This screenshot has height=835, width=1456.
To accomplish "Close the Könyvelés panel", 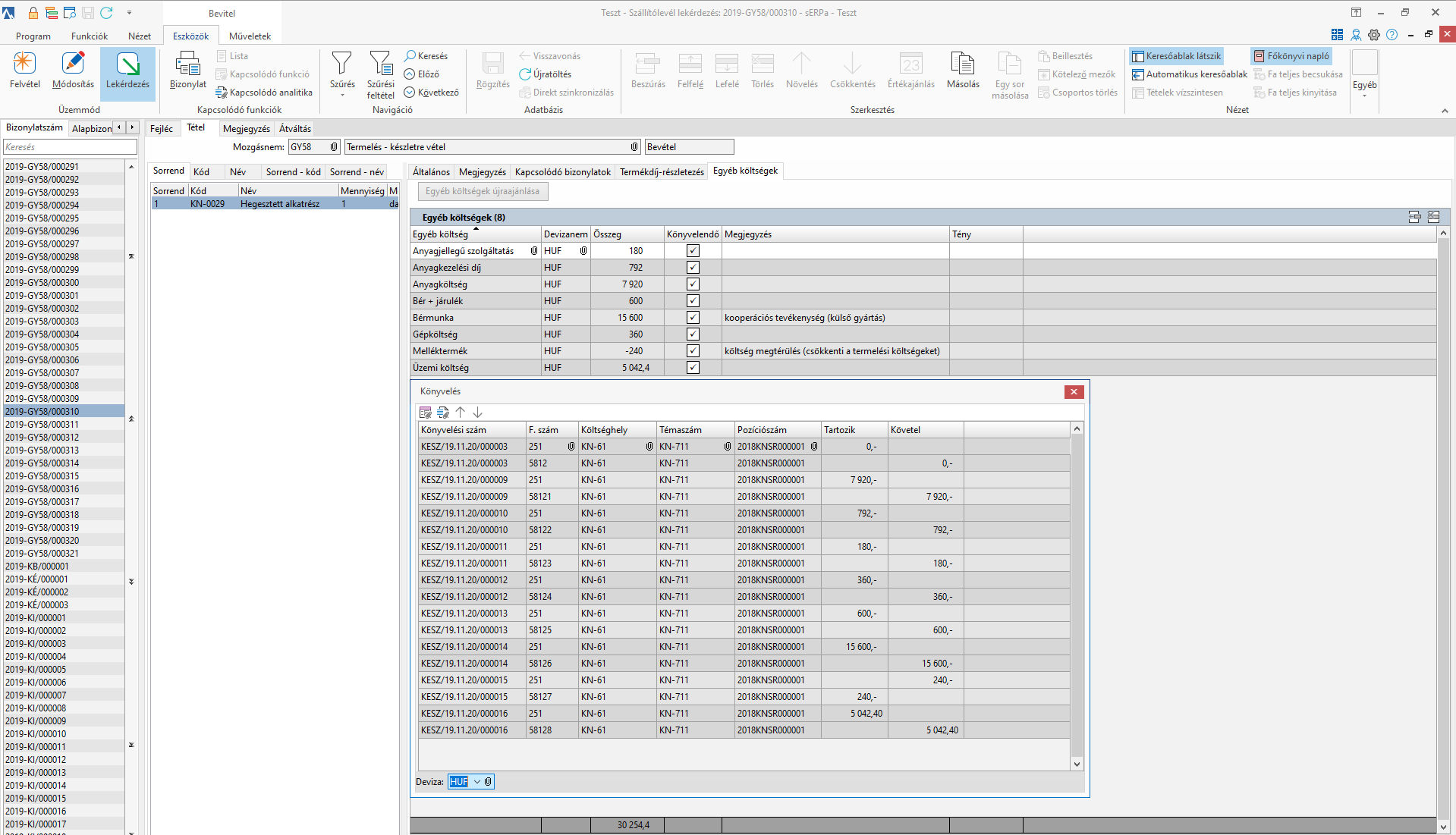I will pos(1073,392).
